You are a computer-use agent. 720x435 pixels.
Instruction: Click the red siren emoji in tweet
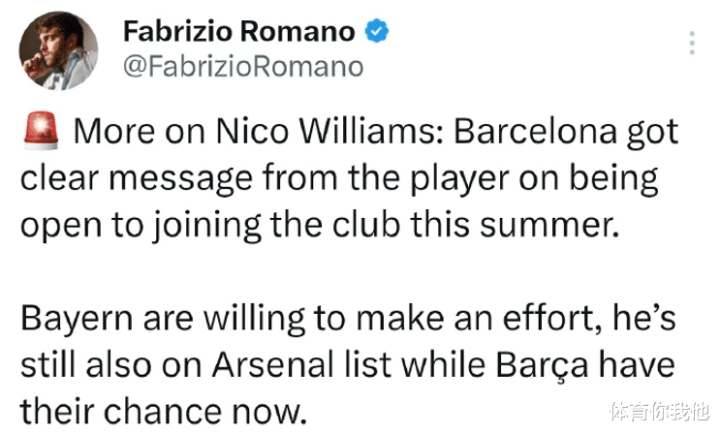(41, 130)
